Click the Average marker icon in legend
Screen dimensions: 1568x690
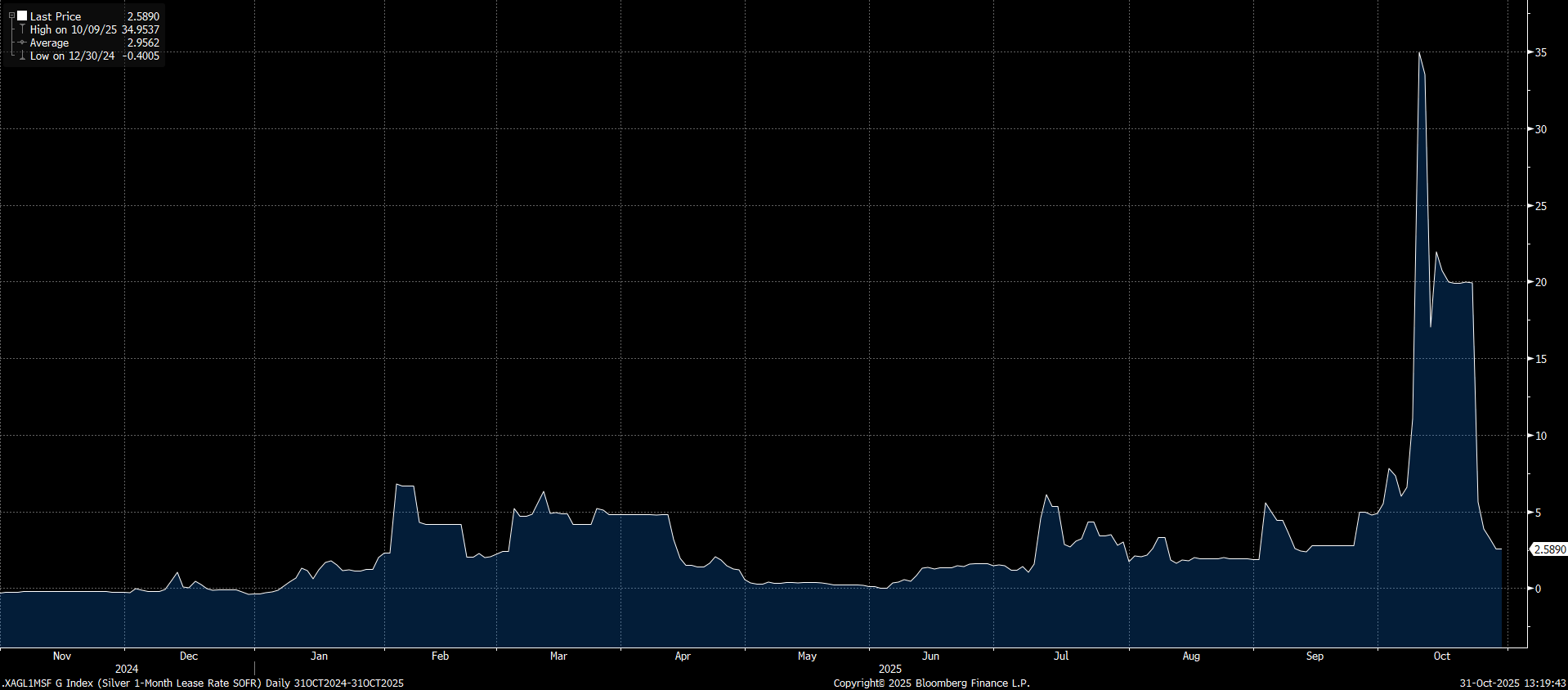point(22,43)
